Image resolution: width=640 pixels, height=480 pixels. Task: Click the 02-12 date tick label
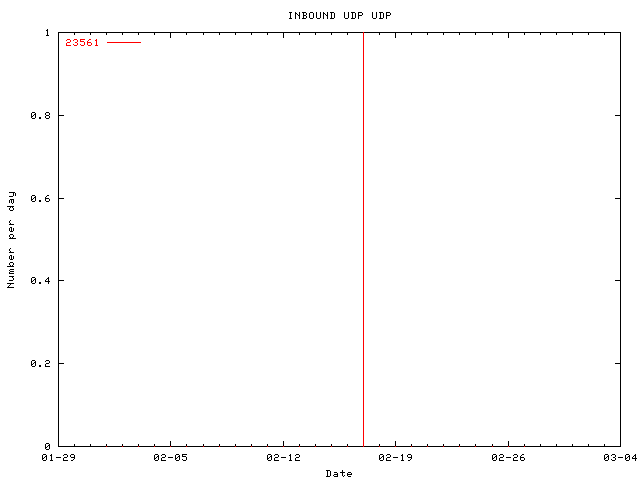click(x=283, y=458)
